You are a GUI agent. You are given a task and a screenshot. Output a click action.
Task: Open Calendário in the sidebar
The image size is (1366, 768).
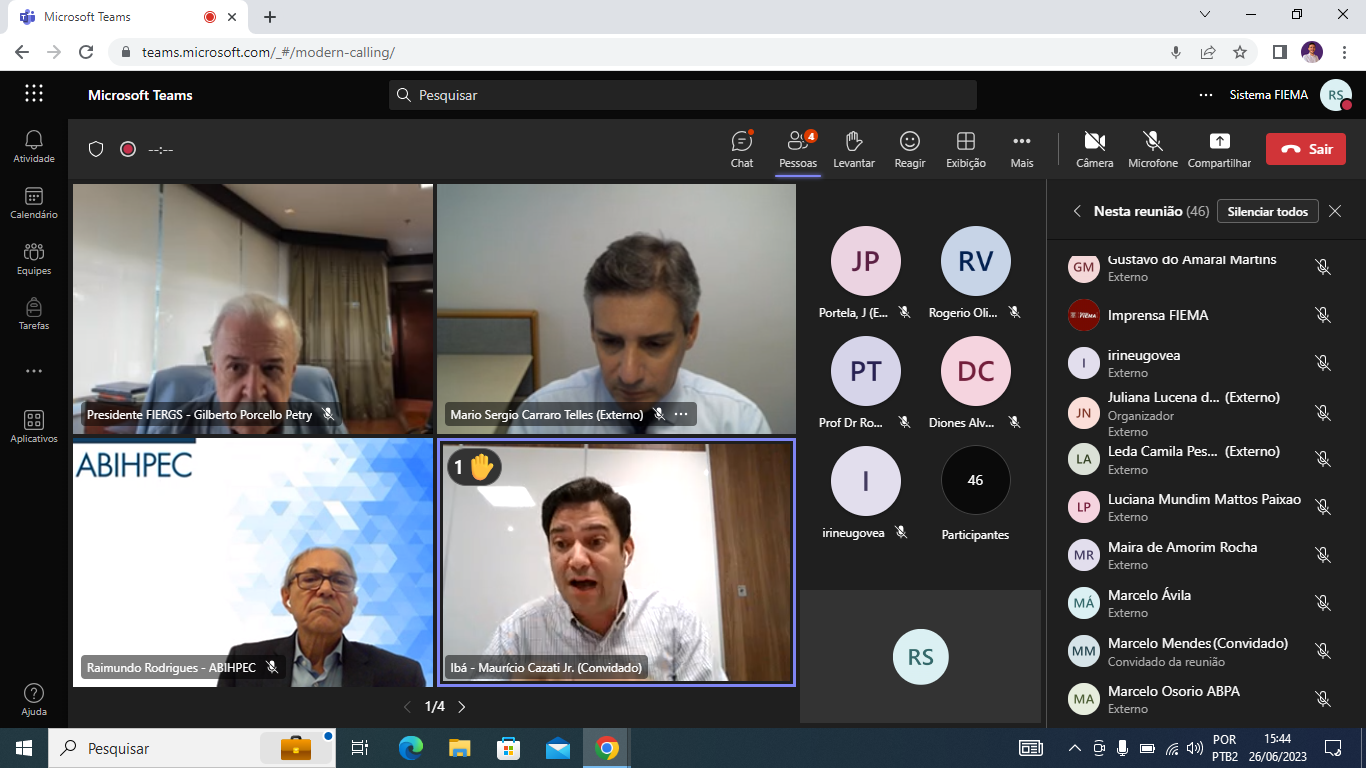(34, 202)
